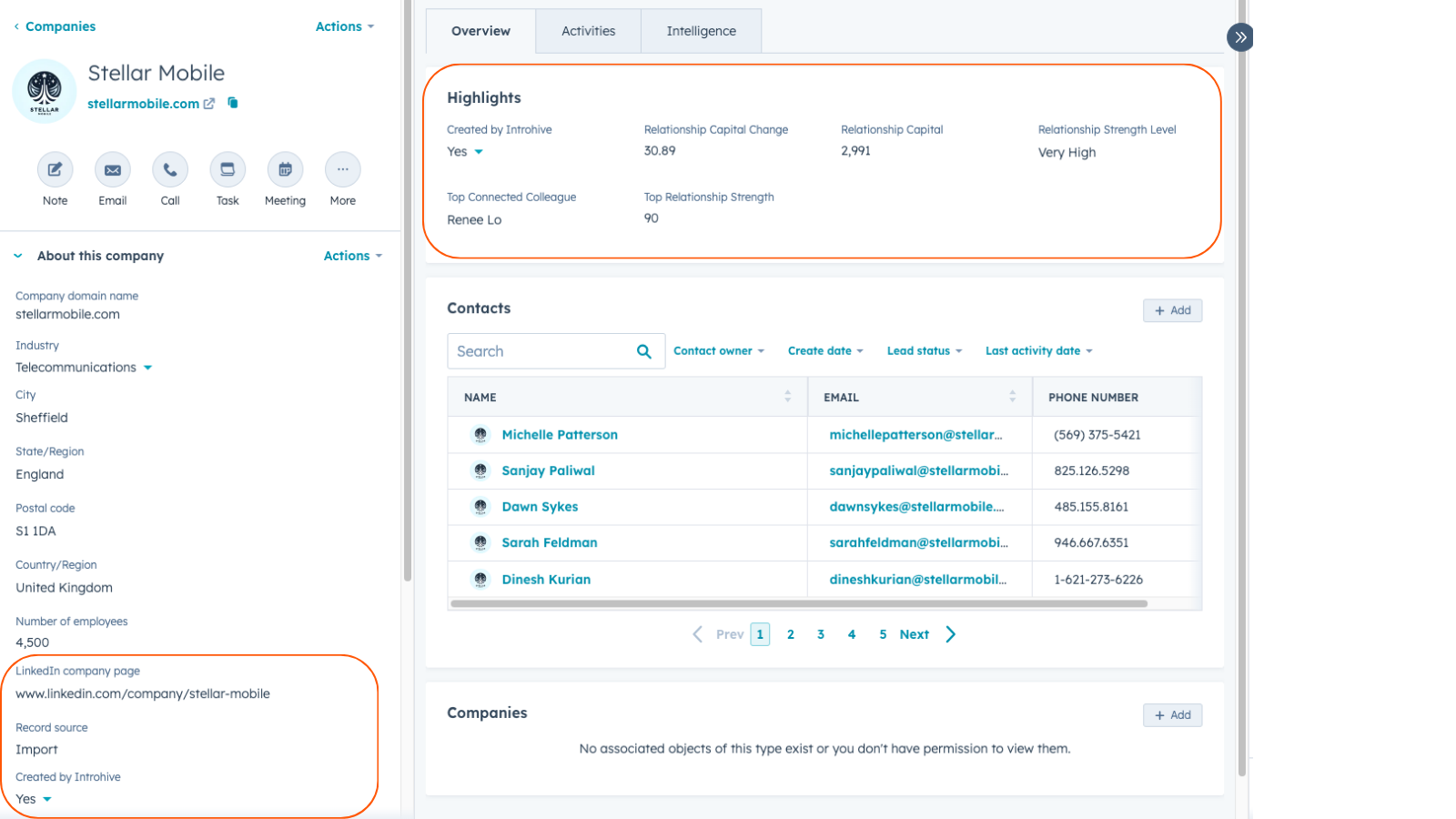Screen dimensions: 1456x819
Task: Switch to the Activities tab
Action: coord(588,31)
